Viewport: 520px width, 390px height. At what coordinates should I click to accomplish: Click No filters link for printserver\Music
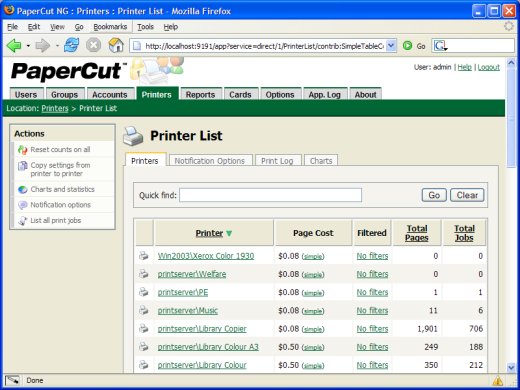point(372,311)
